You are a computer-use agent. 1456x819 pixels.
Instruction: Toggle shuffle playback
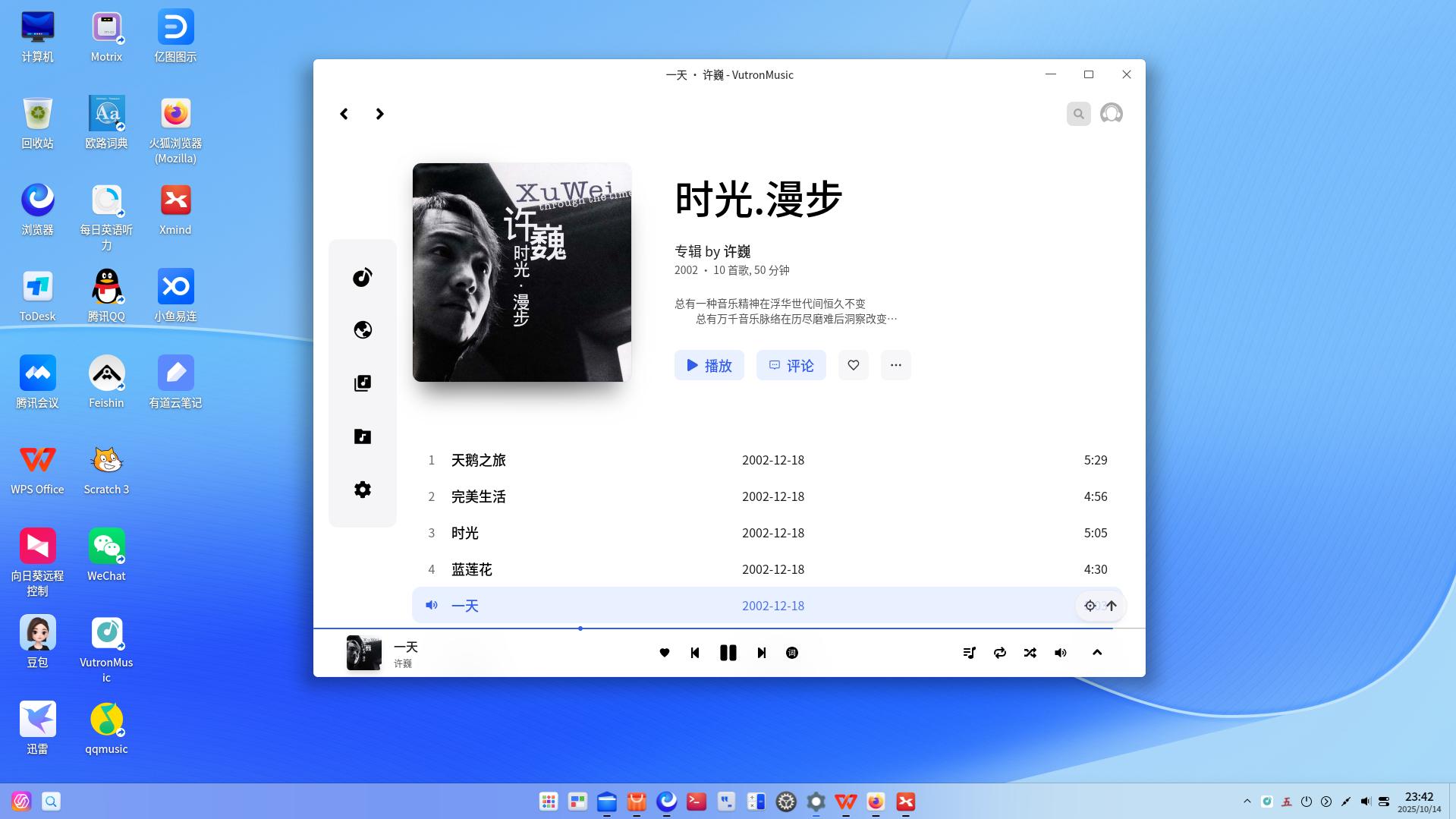[1030, 653]
